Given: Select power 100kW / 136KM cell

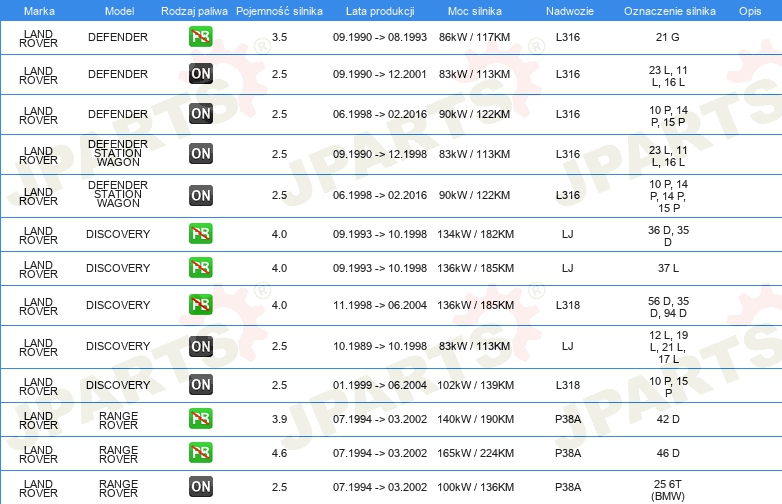Looking at the screenshot, I should click(x=475, y=487).
